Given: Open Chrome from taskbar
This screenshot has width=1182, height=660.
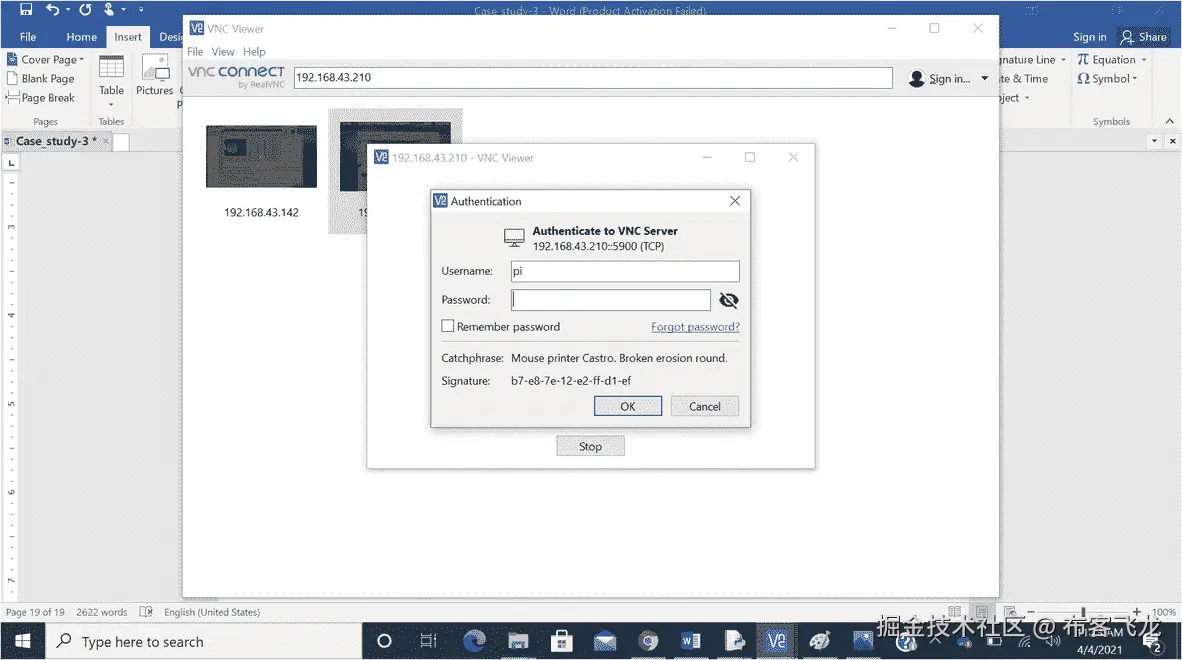Looking at the screenshot, I should point(648,641).
